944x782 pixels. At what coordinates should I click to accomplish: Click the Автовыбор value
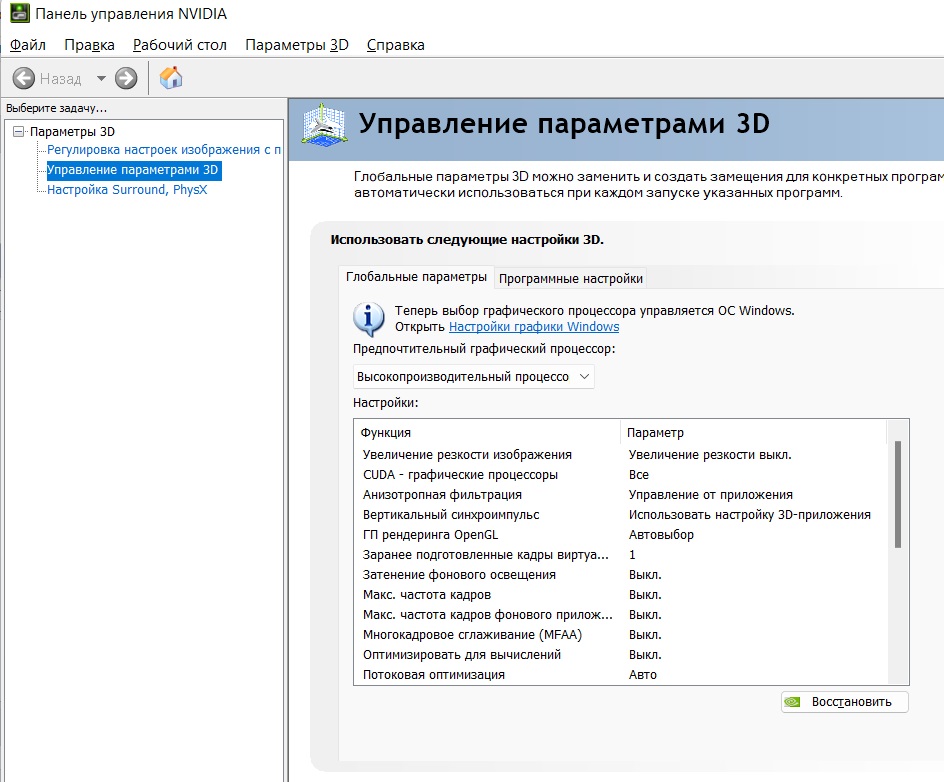pyautogui.click(x=661, y=535)
